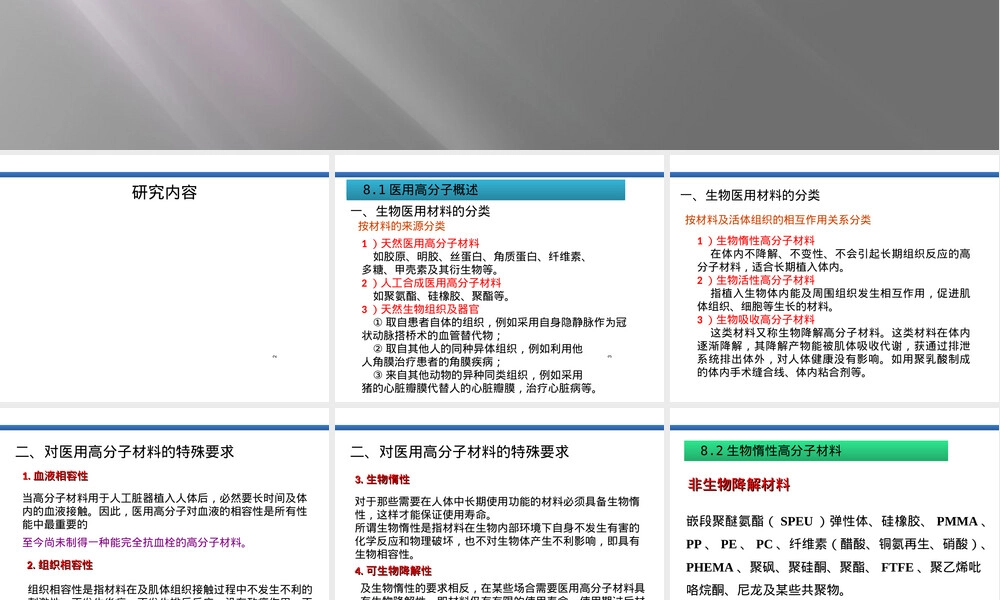
Task: Click the 8.1 医用高分子概述 blue title bar
Action: (485, 190)
